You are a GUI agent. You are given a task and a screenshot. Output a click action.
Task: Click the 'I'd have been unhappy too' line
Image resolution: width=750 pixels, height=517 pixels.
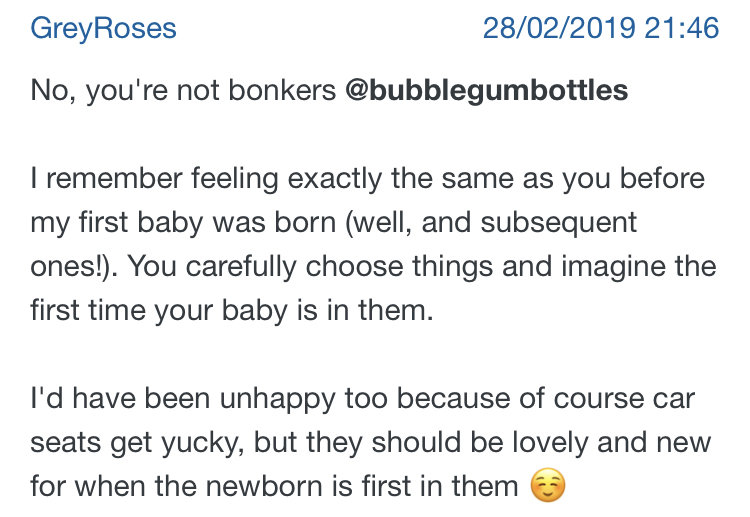[363, 398]
